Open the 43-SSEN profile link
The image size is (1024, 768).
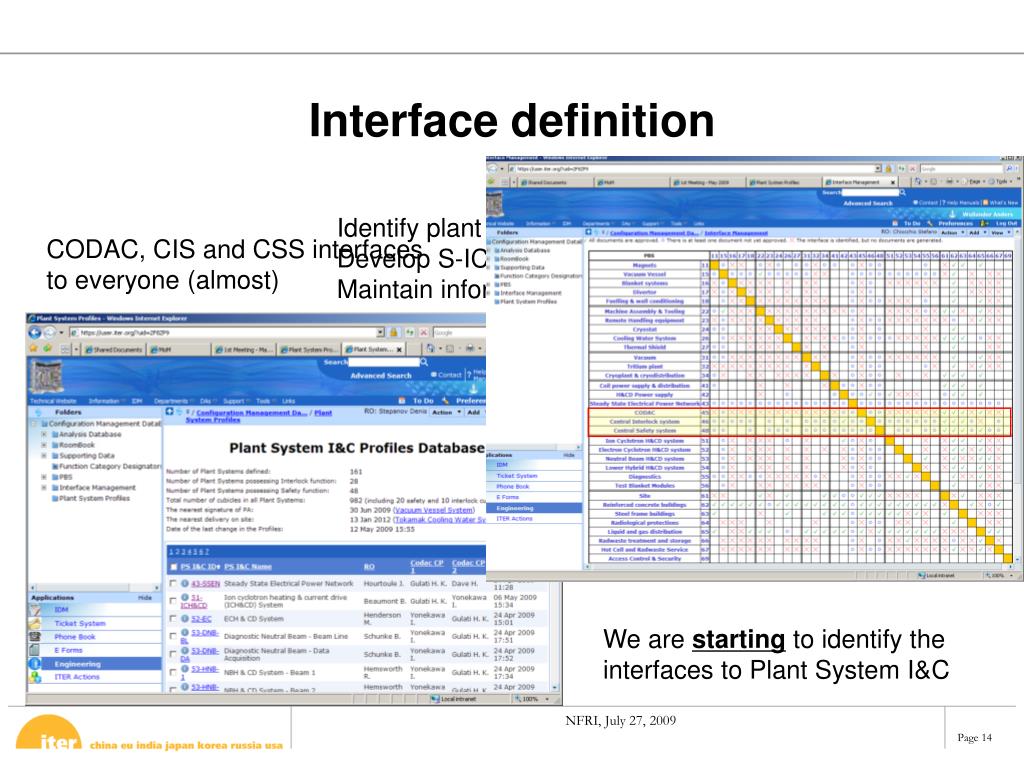205,583
